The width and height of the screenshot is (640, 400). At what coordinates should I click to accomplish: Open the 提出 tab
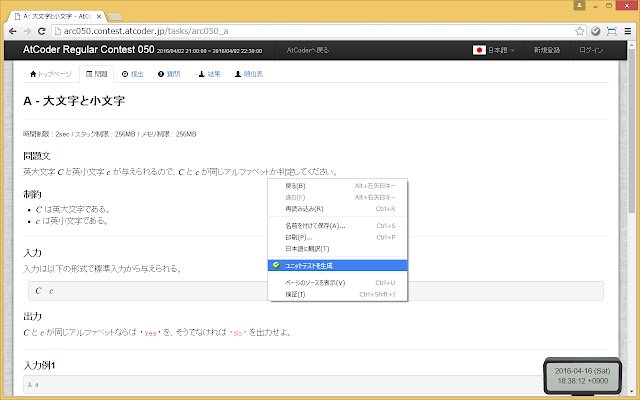[x=133, y=74]
